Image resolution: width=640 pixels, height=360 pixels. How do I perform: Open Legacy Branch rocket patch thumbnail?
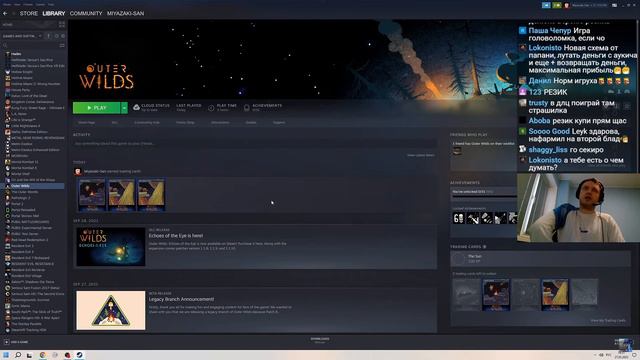coord(111,310)
